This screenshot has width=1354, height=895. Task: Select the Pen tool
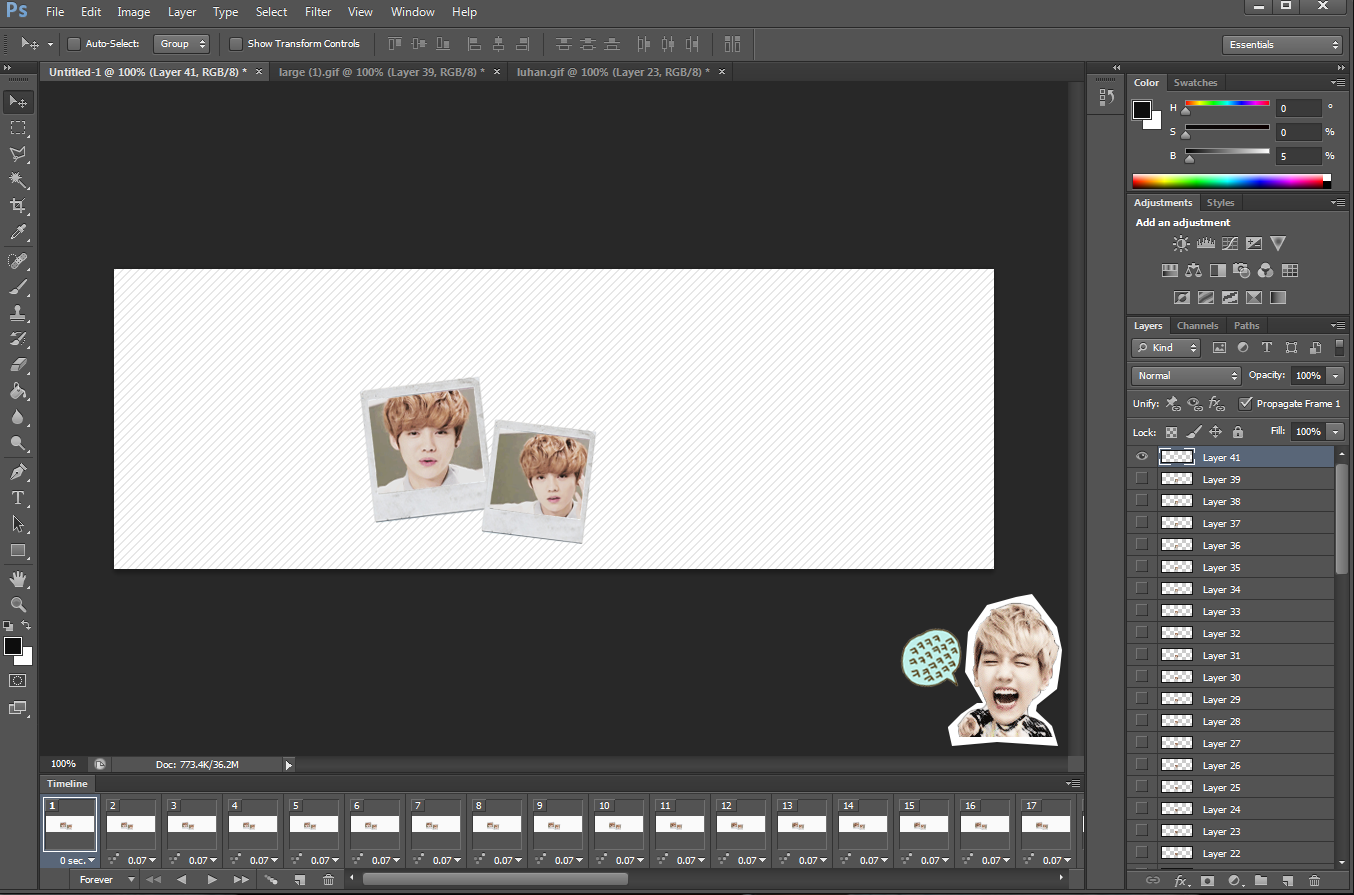[x=18, y=472]
